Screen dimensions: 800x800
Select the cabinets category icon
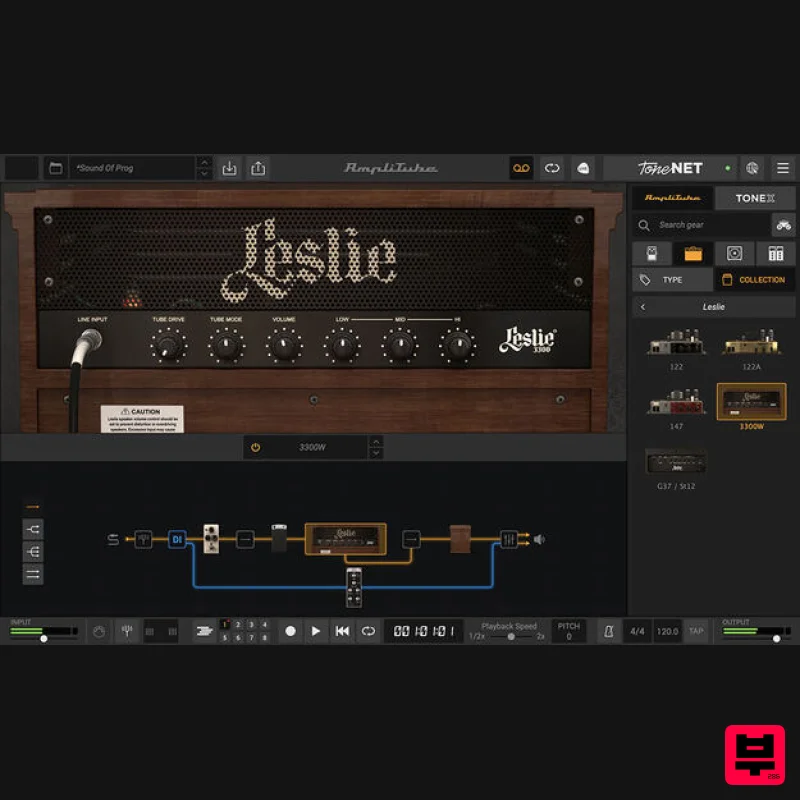(736, 253)
